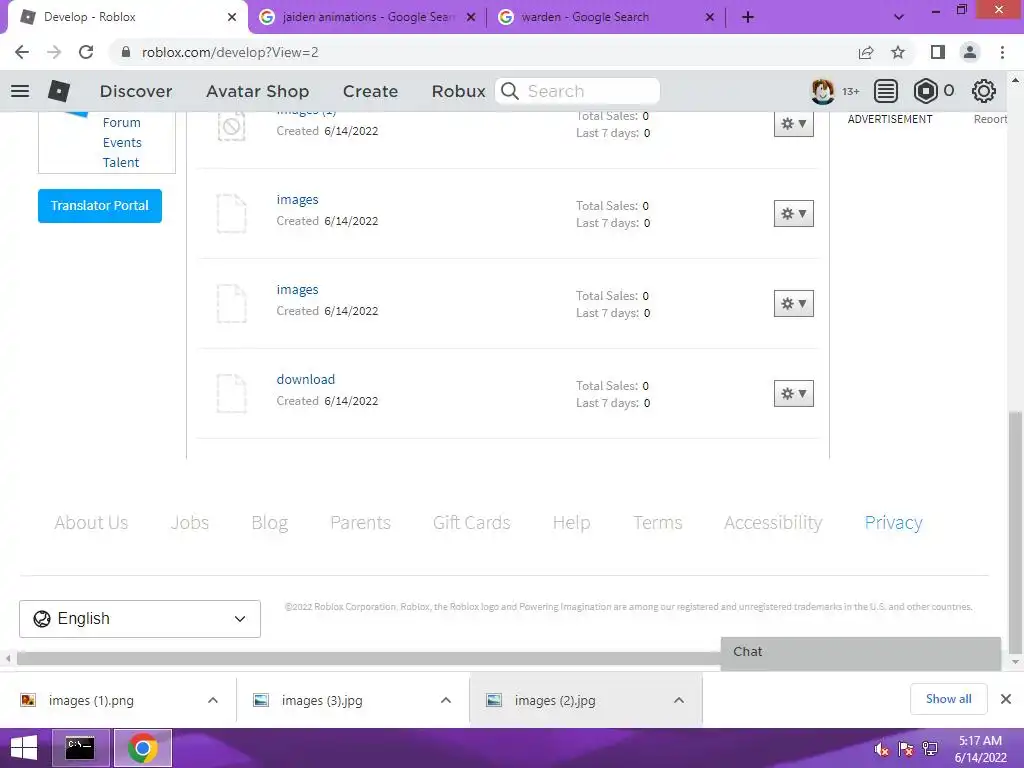This screenshot has width=1024, height=768.
Task: Open gear dropdown for download item
Action: [x=793, y=394]
